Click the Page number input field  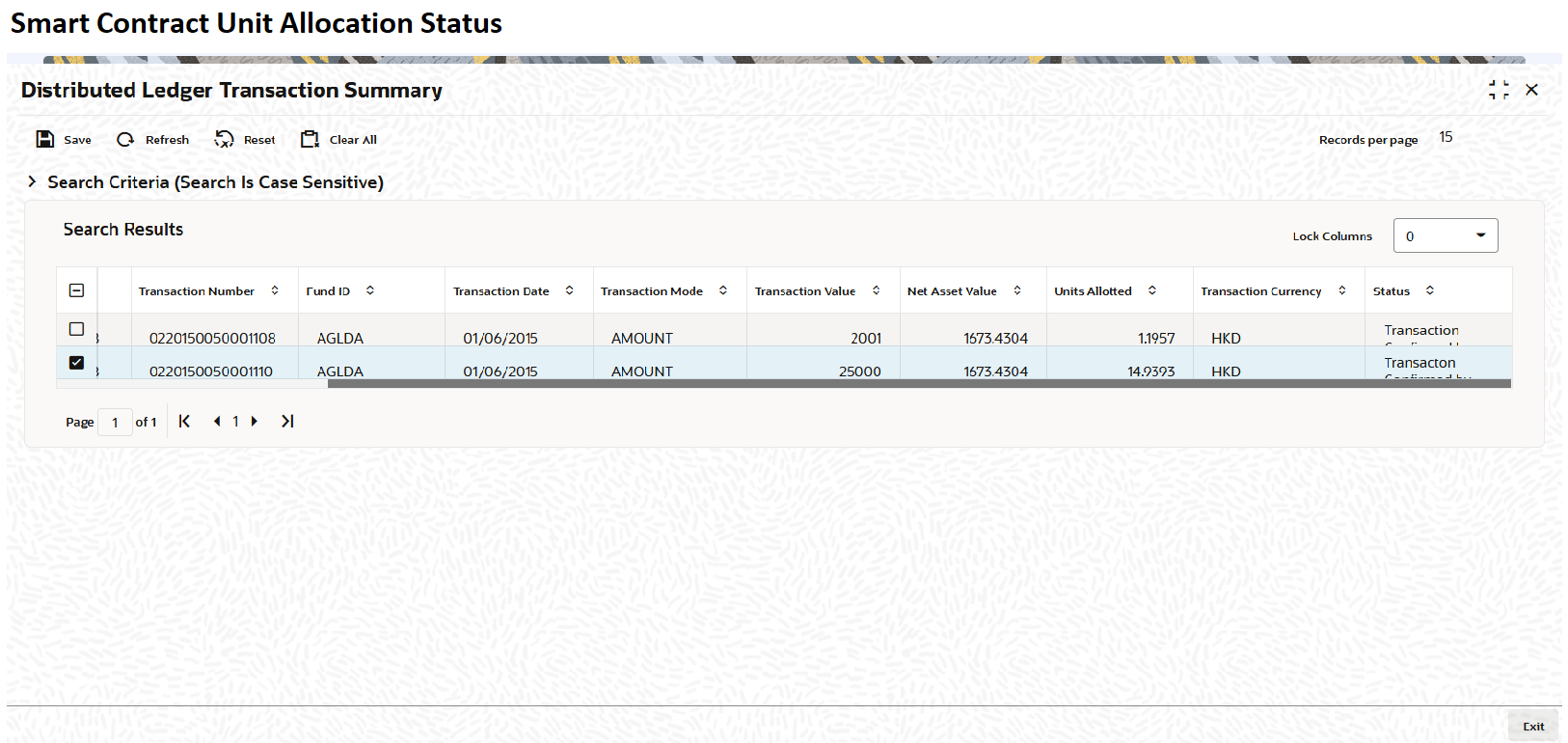point(115,422)
